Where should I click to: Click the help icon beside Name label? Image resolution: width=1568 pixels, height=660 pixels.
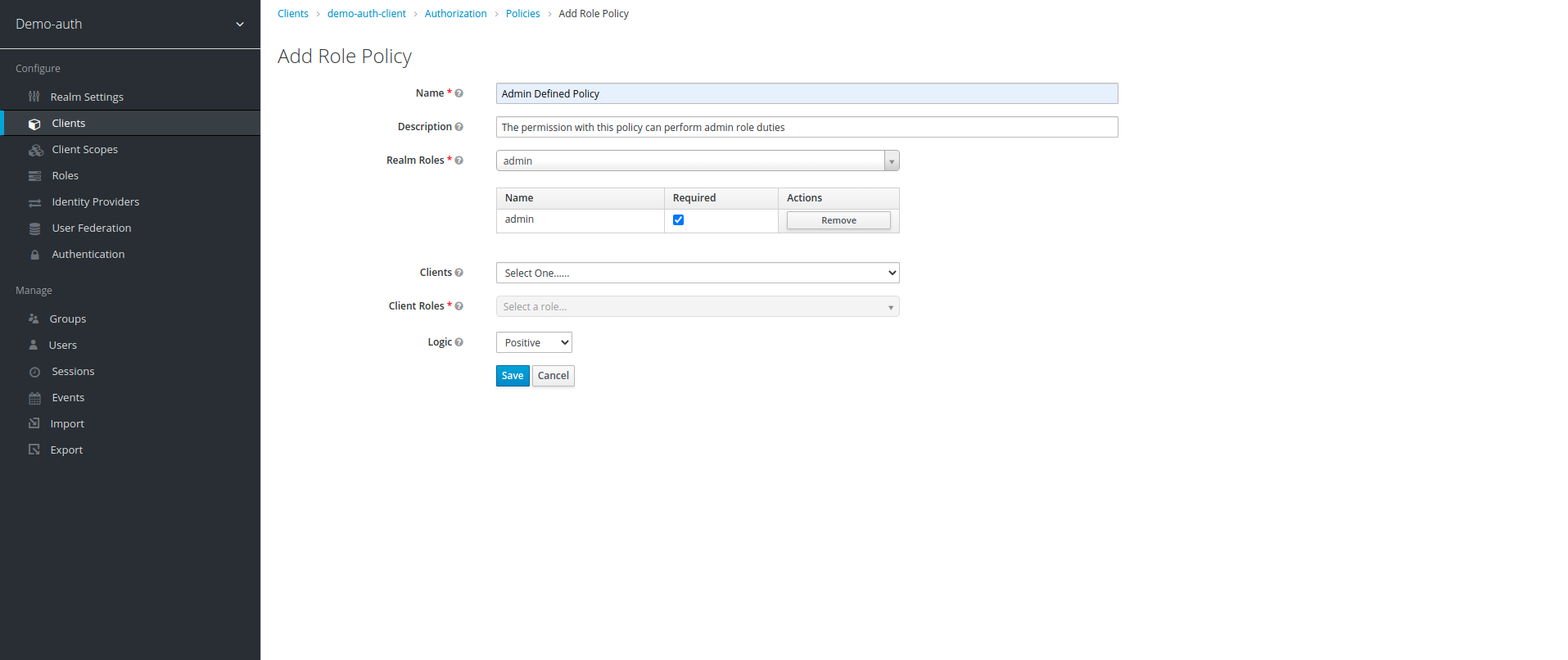coord(459,93)
